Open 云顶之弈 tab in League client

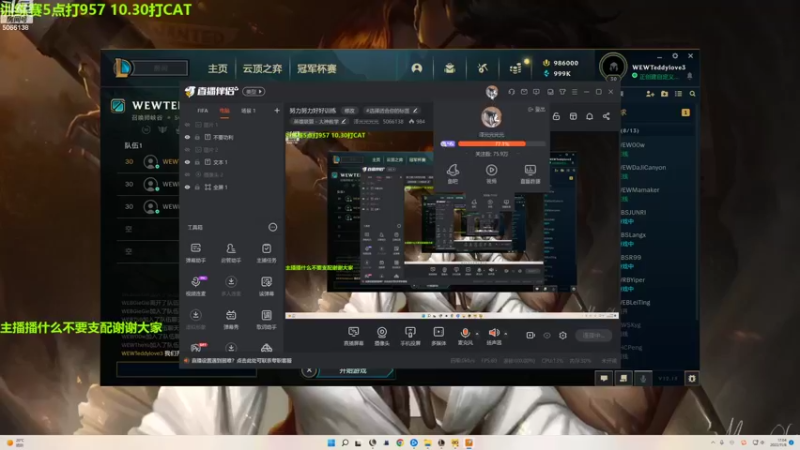262,68
